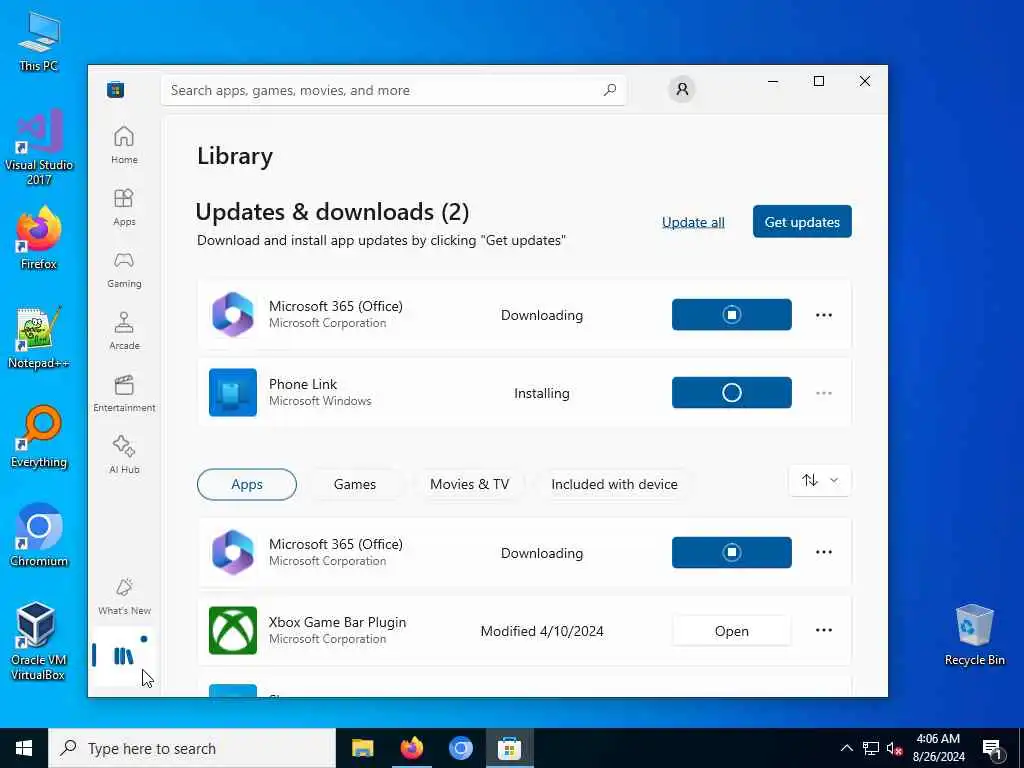The image size is (1024, 768).
Task: Click the Phone Link app icon
Action: pyautogui.click(x=233, y=392)
